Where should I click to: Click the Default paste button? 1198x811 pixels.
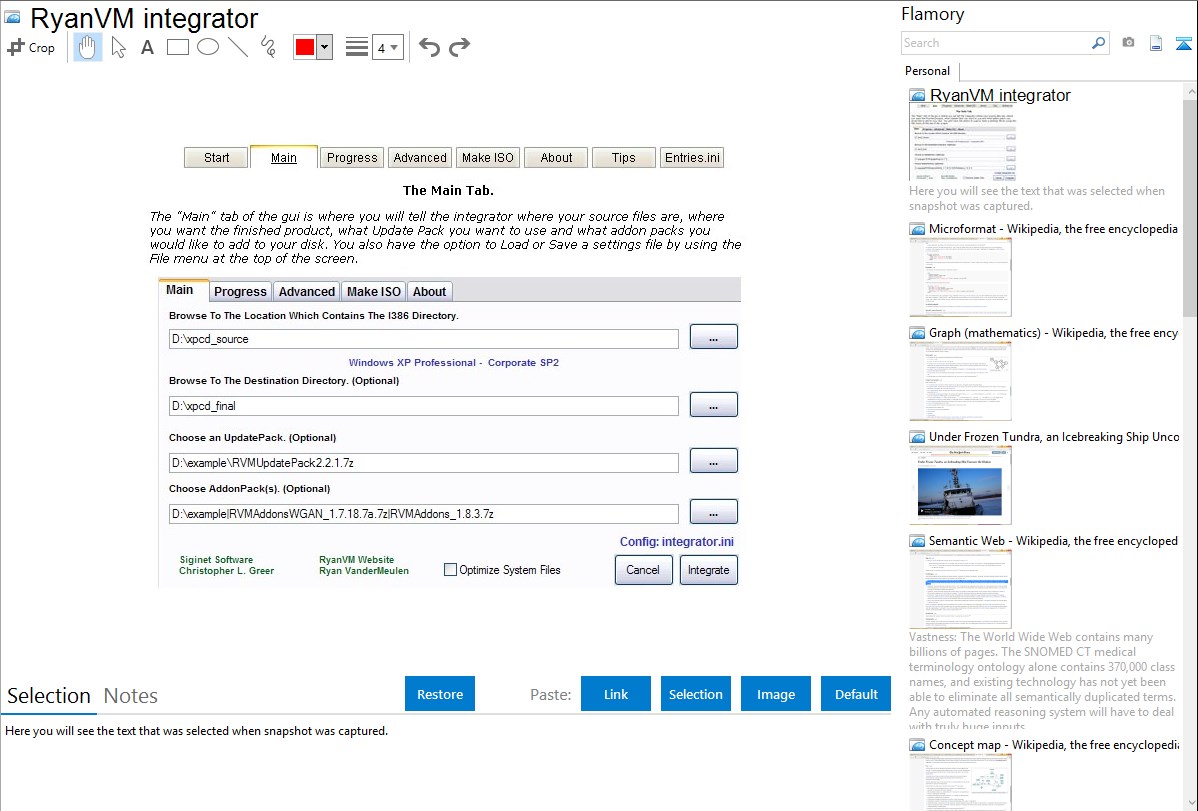856,694
